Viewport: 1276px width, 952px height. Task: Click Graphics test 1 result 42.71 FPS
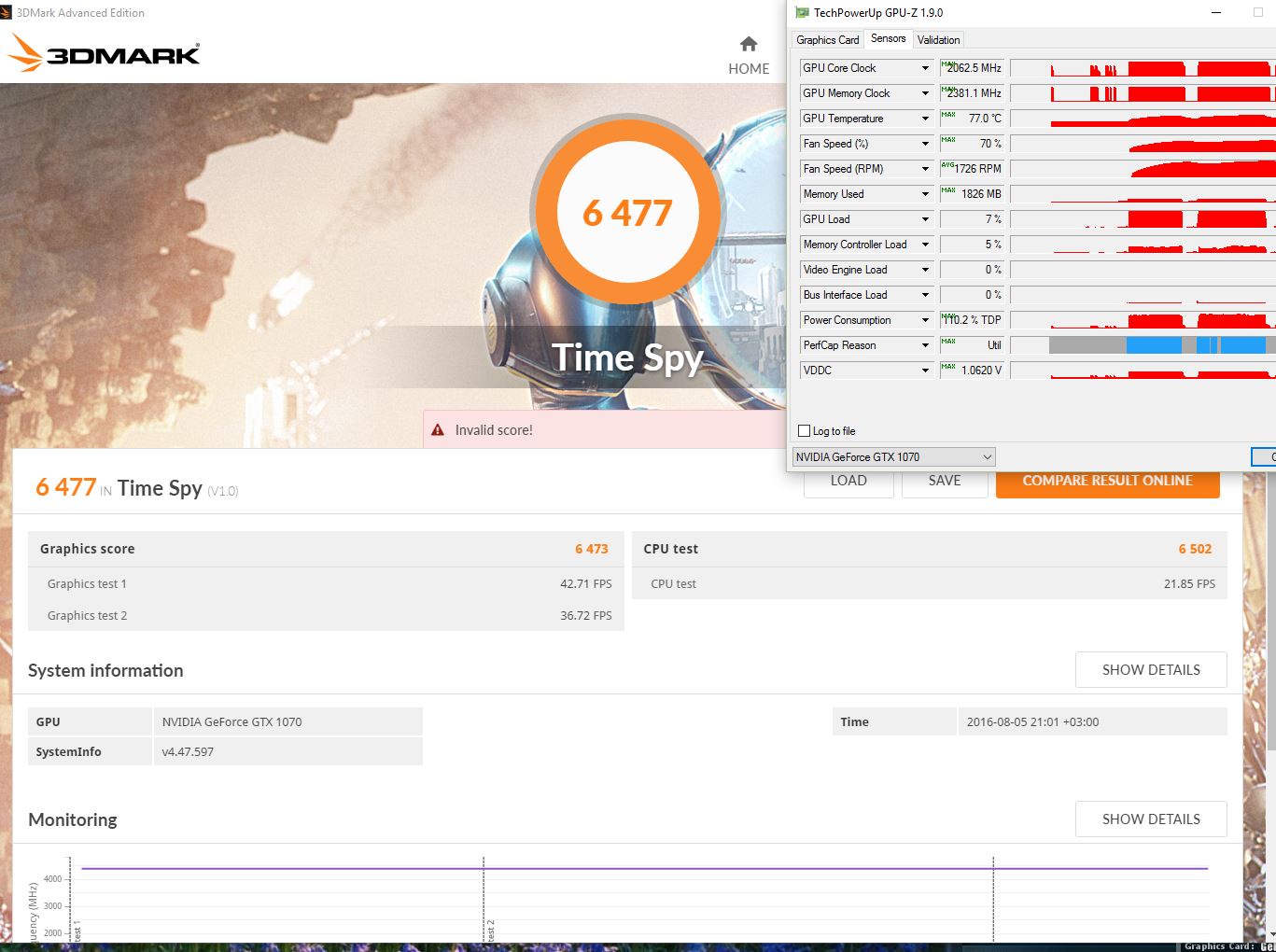[586, 584]
